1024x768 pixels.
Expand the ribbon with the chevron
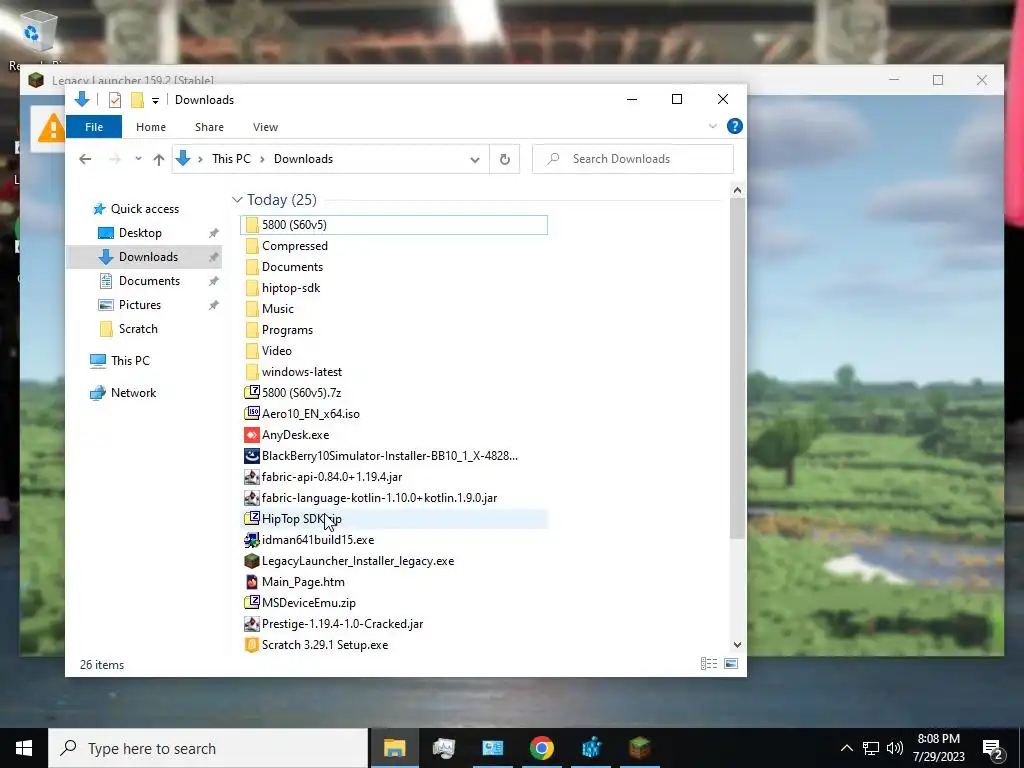point(712,126)
